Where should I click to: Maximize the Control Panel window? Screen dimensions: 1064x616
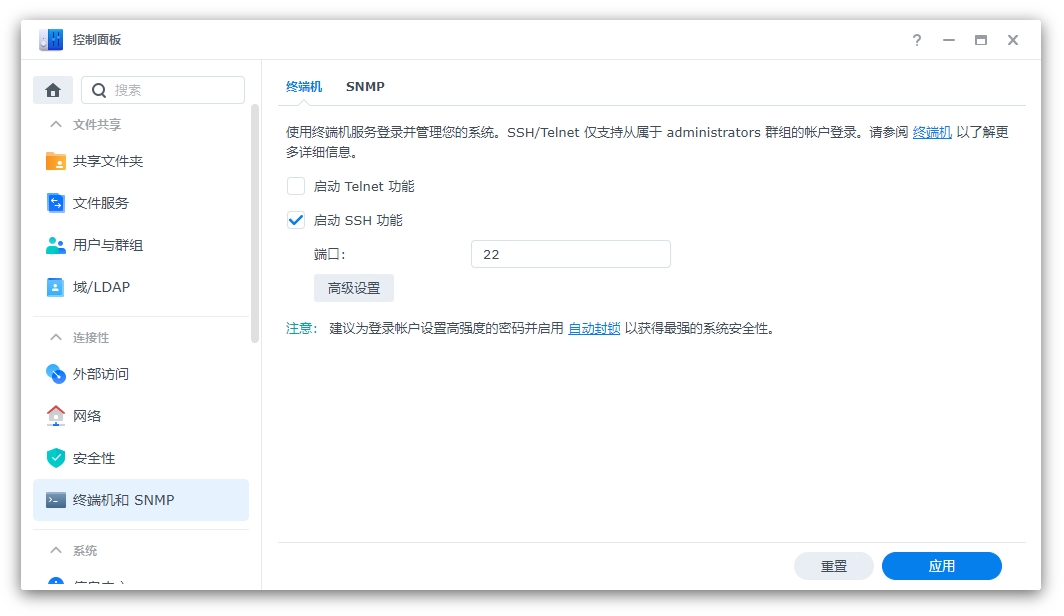[x=981, y=40]
